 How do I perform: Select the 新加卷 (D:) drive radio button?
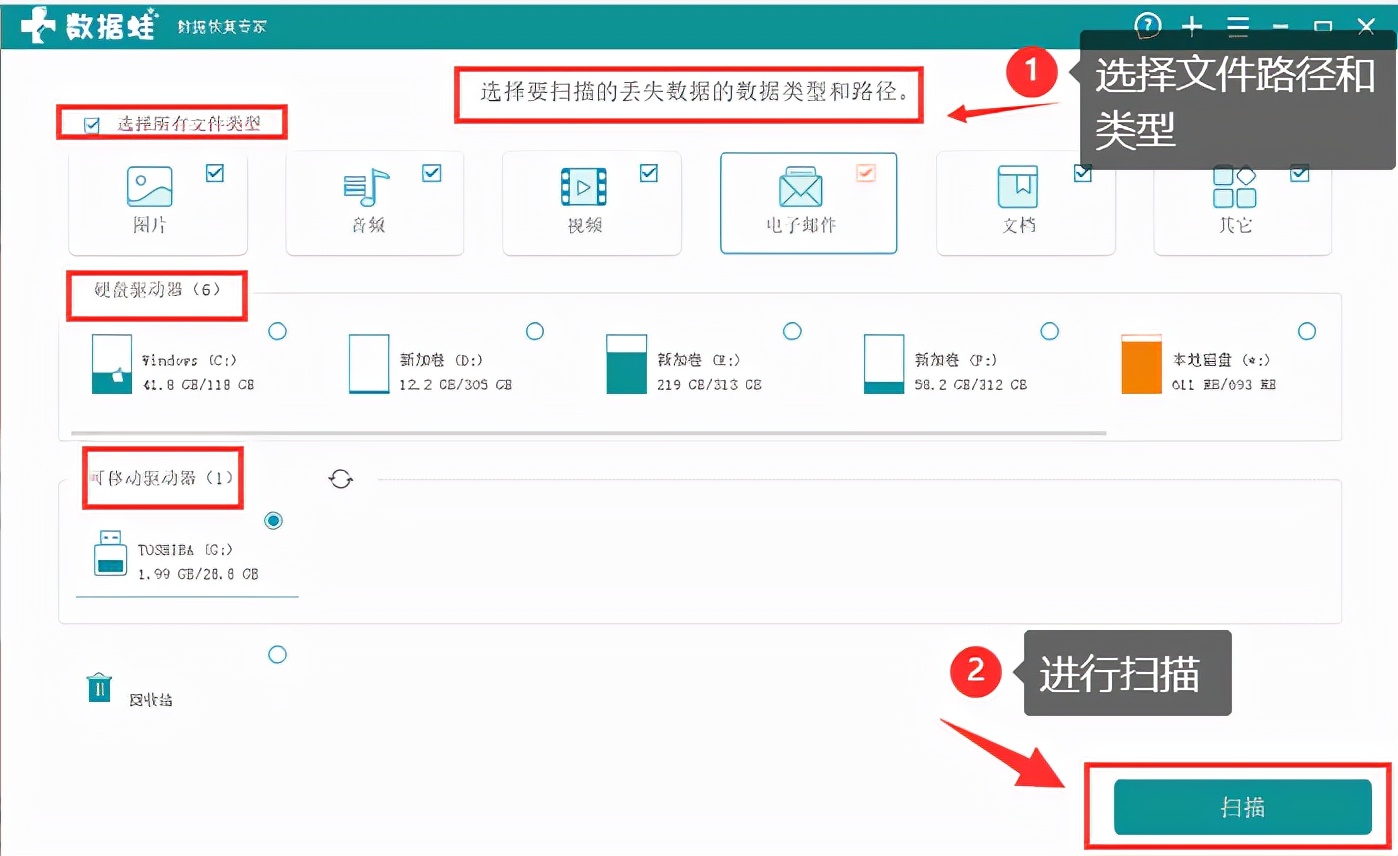(x=535, y=331)
